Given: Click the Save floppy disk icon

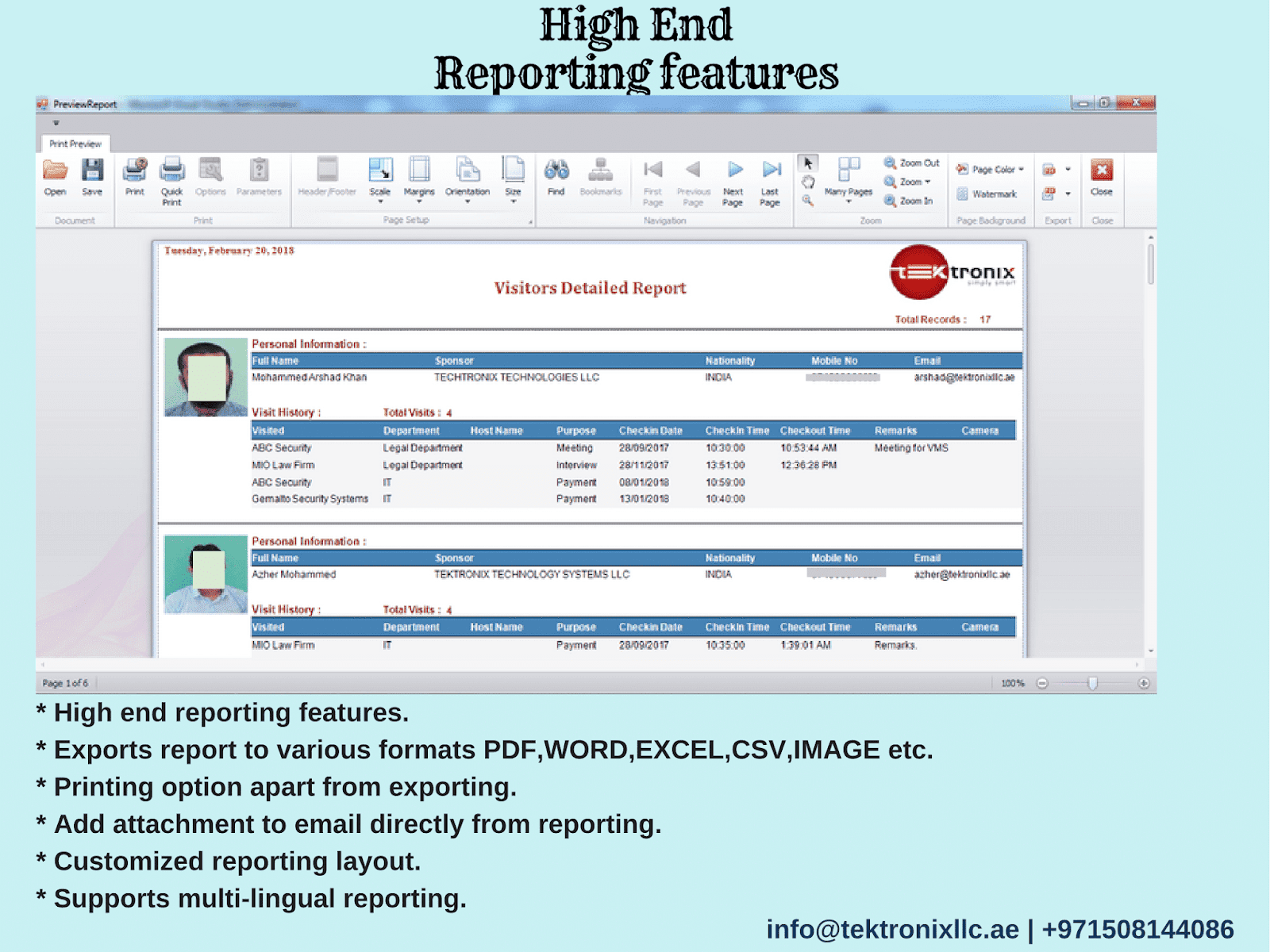Looking at the screenshot, I should (92, 170).
